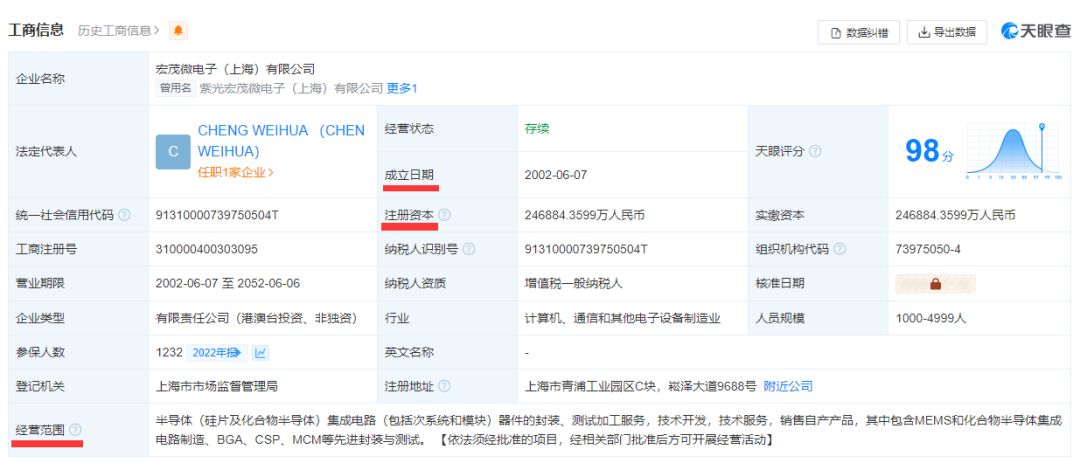Click the locked 核准日期 lock icon
Screen dimensions: 1080x470
(x=935, y=283)
